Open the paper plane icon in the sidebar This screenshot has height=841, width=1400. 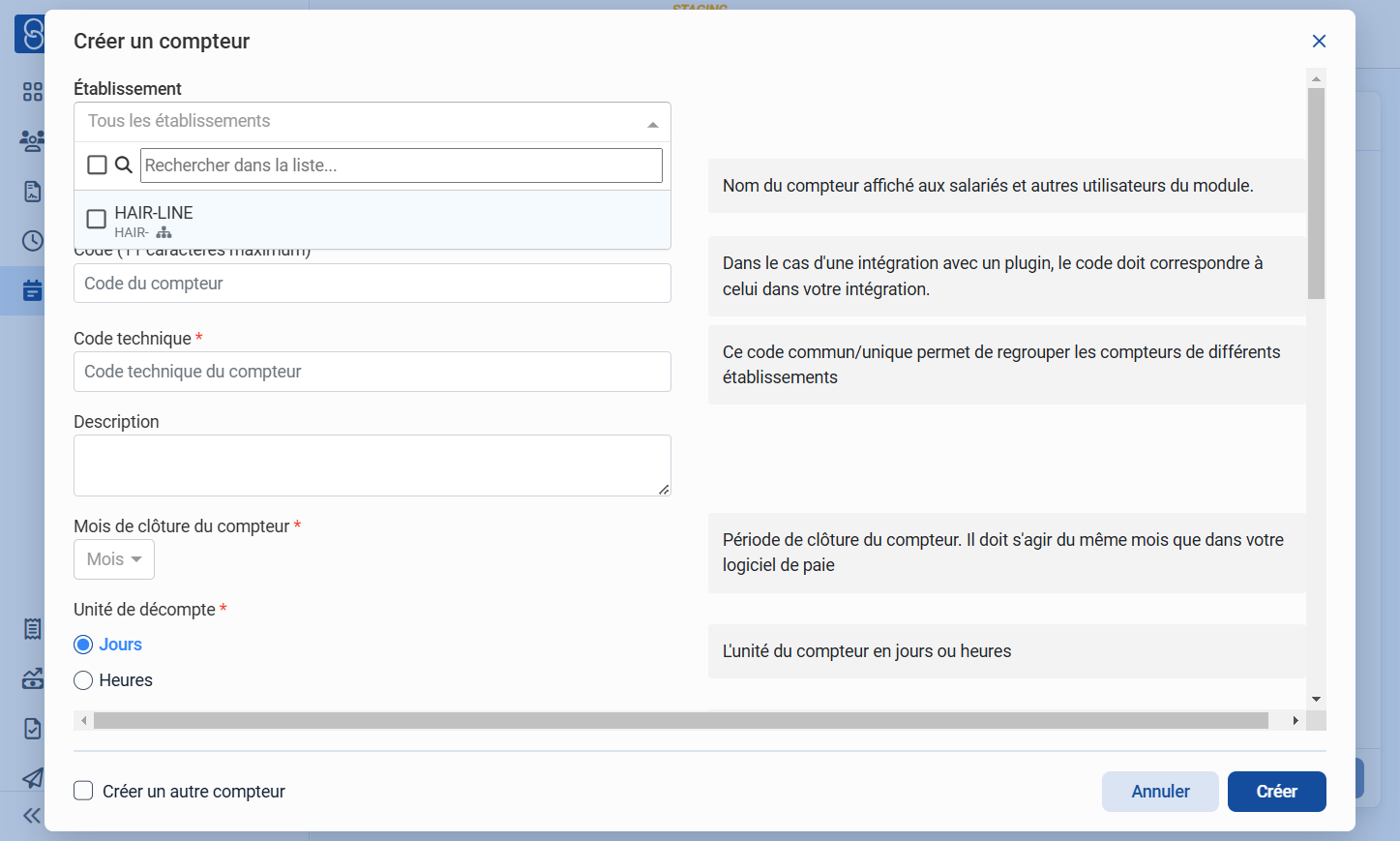tap(33, 777)
